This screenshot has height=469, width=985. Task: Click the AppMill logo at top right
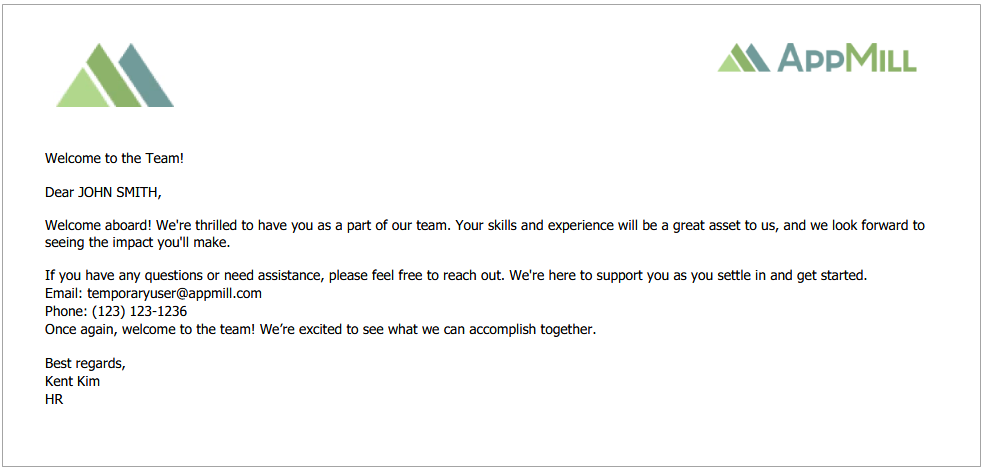(x=817, y=58)
